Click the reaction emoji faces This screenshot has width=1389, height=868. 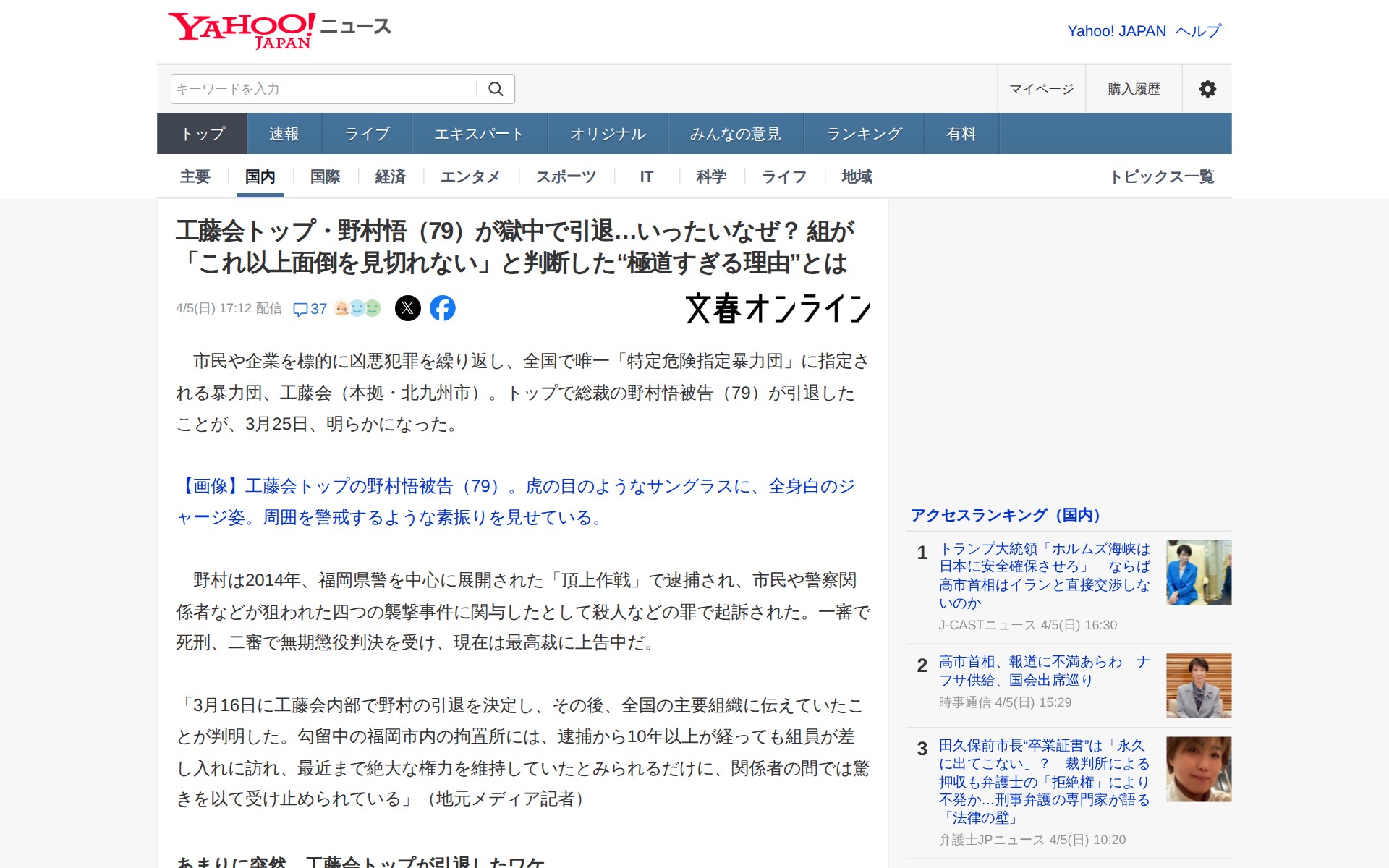(357, 308)
